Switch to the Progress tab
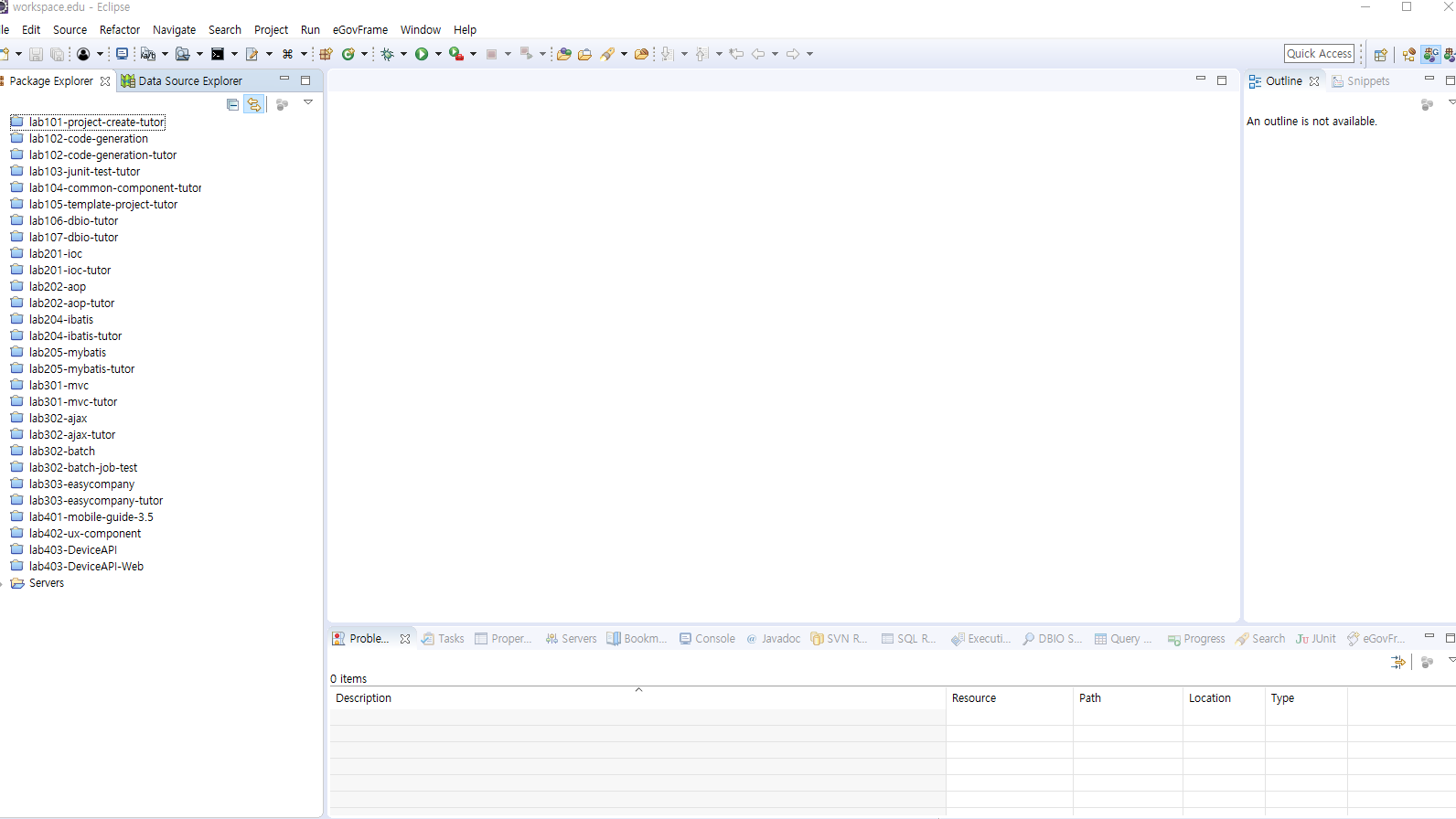The width and height of the screenshot is (1456, 819). pyautogui.click(x=1196, y=639)
